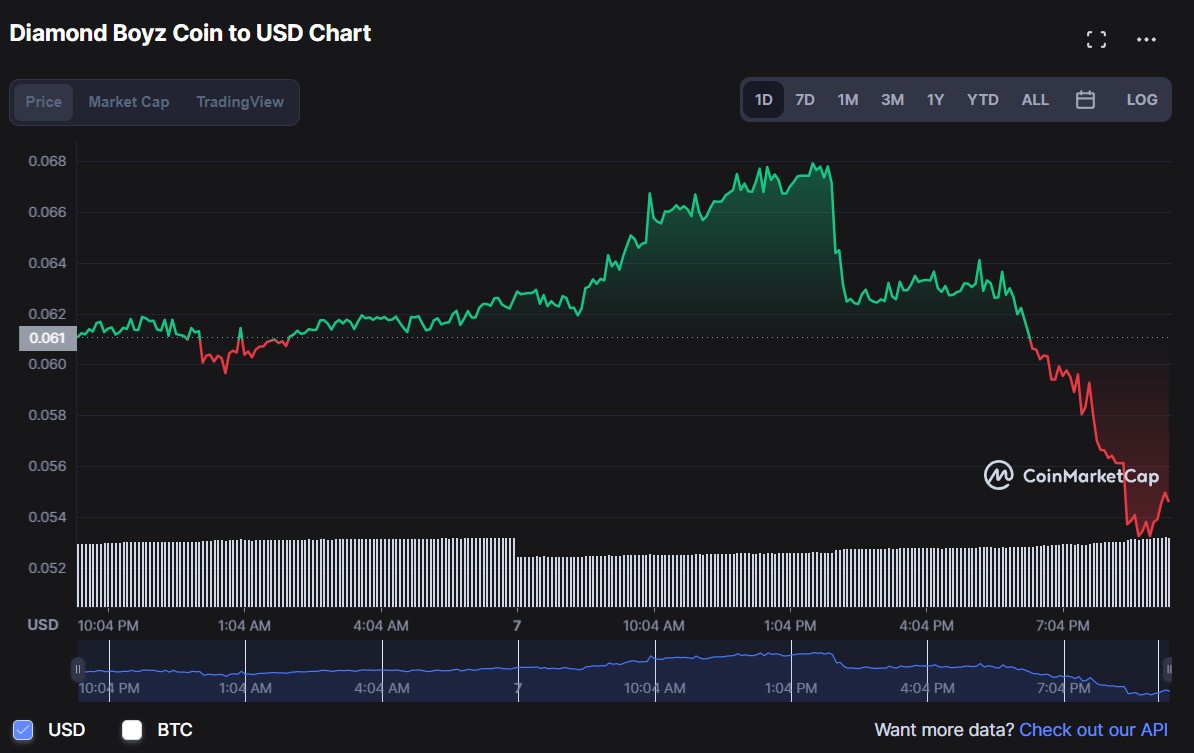Grab the left range slider handle
This screenshot has width=1194, height=753.
[77, 669]
